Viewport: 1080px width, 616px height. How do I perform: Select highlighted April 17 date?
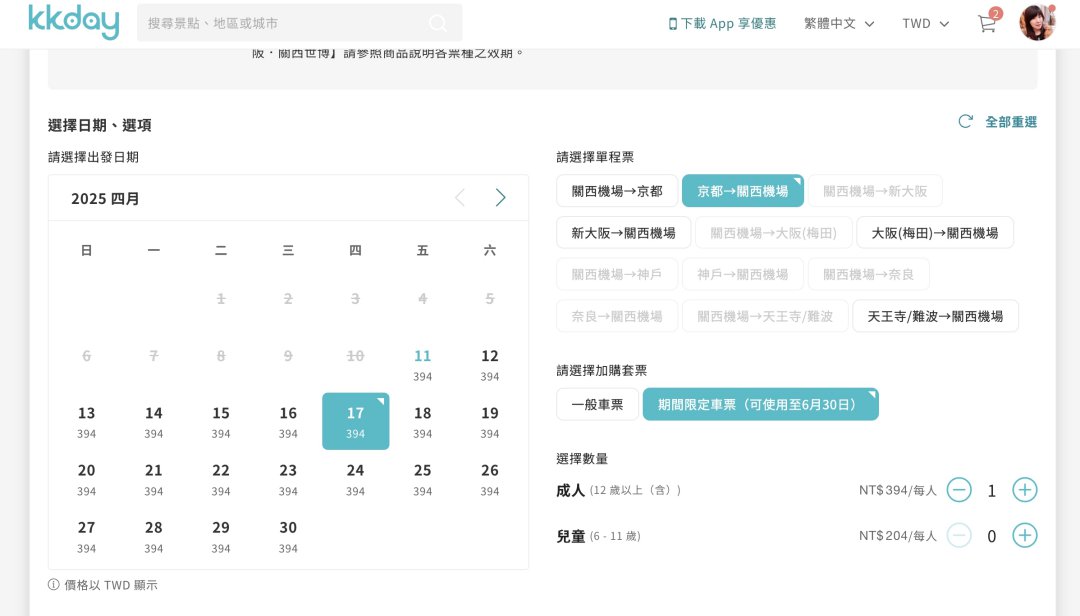[x=355, y=422]
